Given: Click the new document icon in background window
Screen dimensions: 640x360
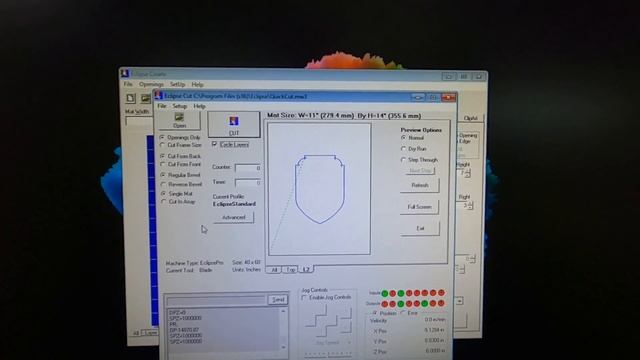Looking at the screenshot, I should tap(131, 98).
